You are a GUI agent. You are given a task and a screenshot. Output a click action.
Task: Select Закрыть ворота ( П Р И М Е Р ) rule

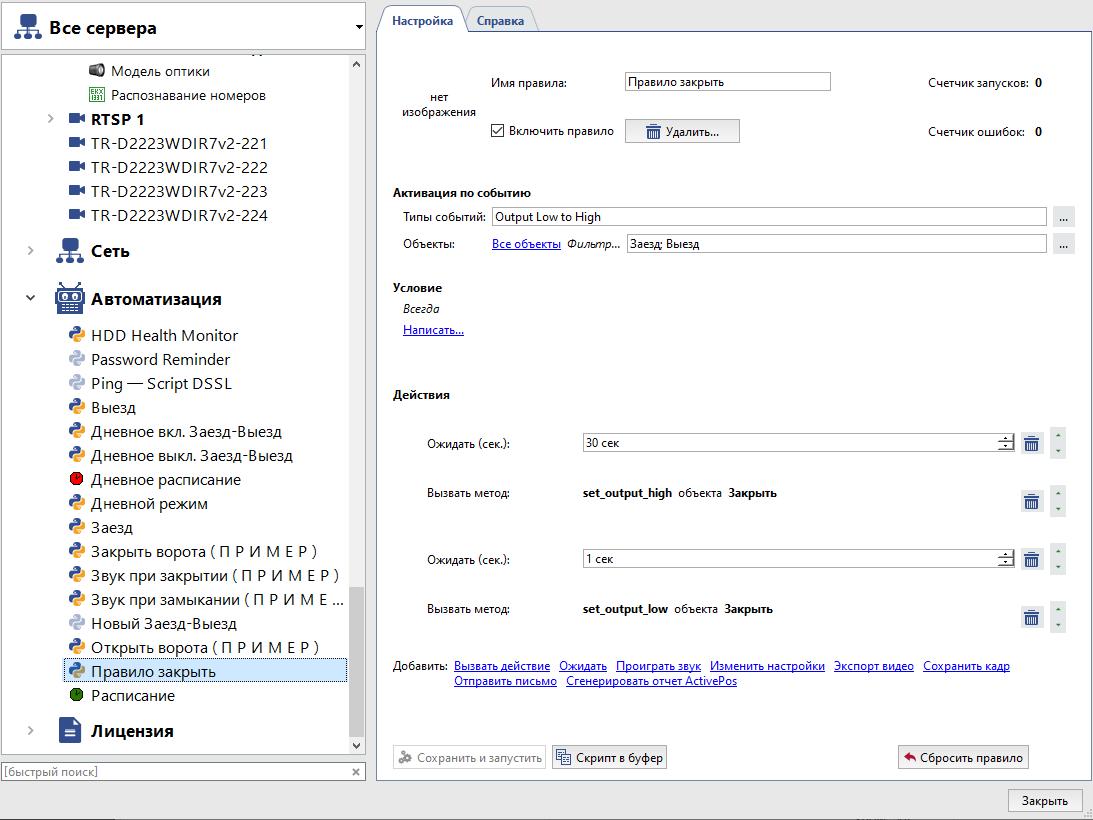pos(204,552)
